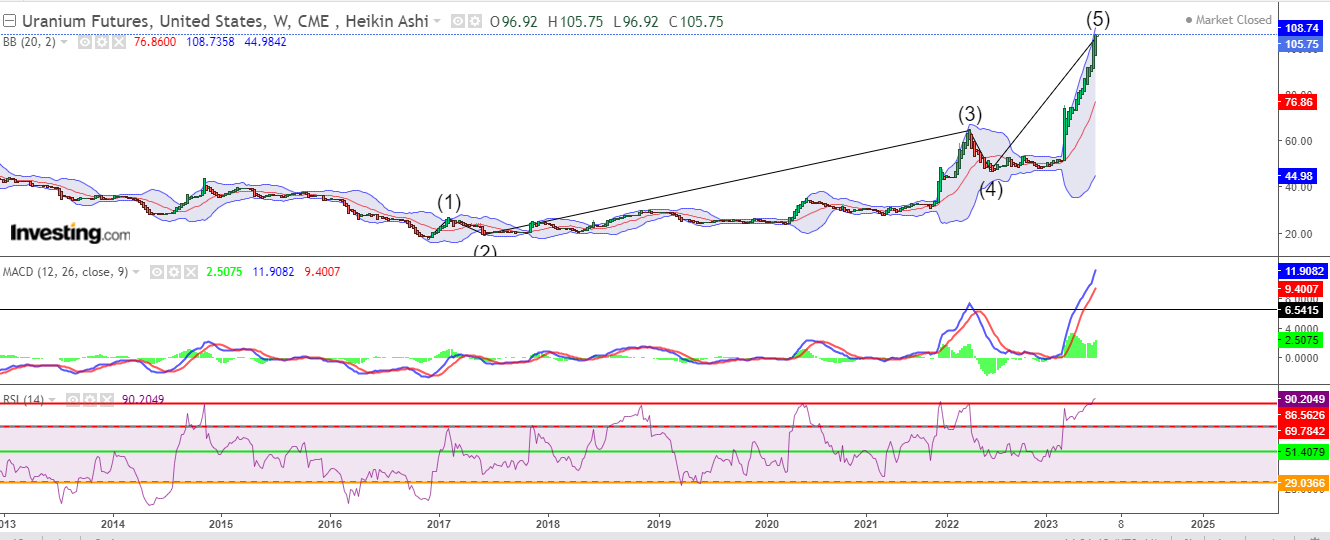Expand the MACD indicator dropdown arrow
Viewport: 1330px width, 540px height.
point(135,272)
